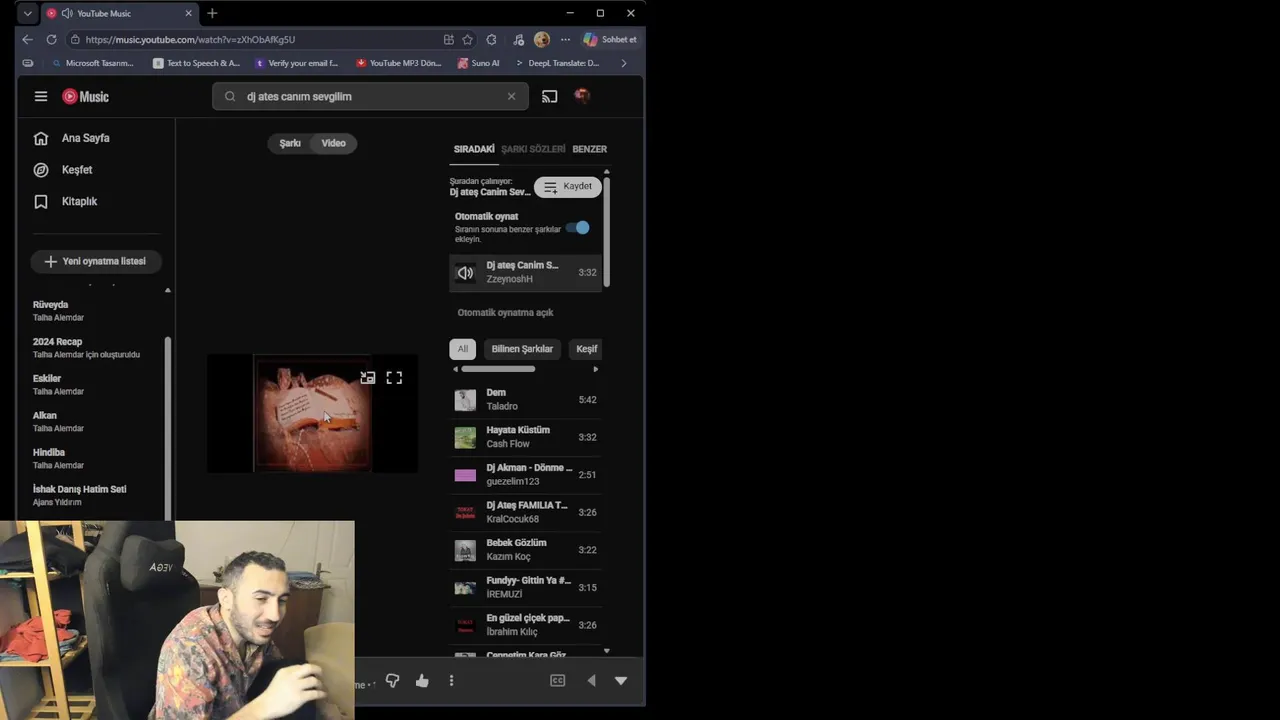1280x720 pixels.
Task: Select the Keşif filter chip
Action: [587, 349]
